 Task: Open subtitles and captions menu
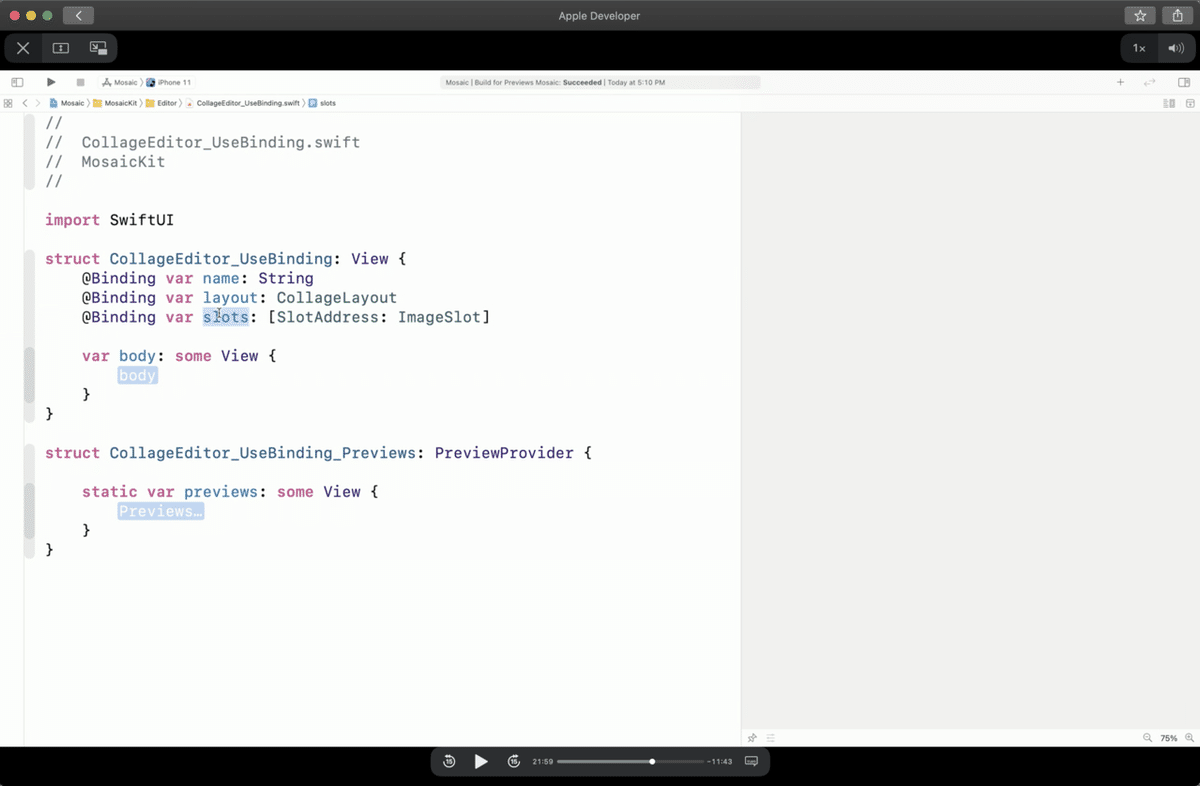click(752, 762)
